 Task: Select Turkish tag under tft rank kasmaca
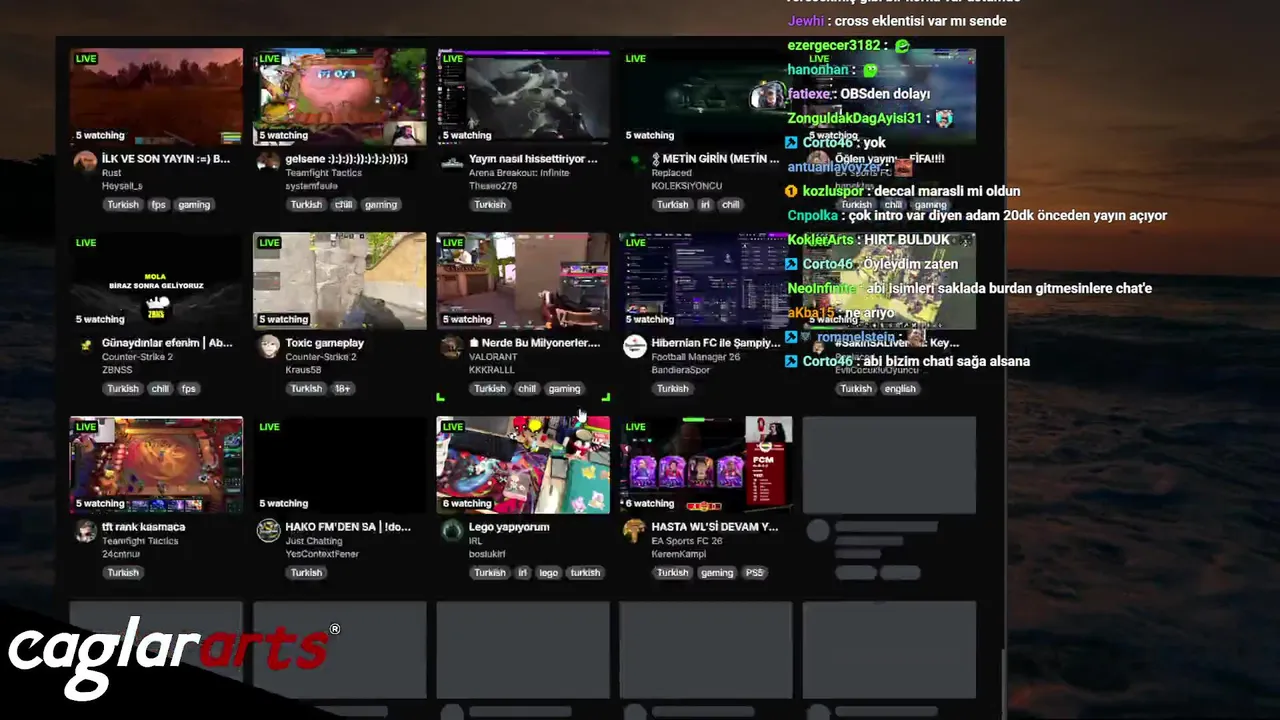point(123,573)
